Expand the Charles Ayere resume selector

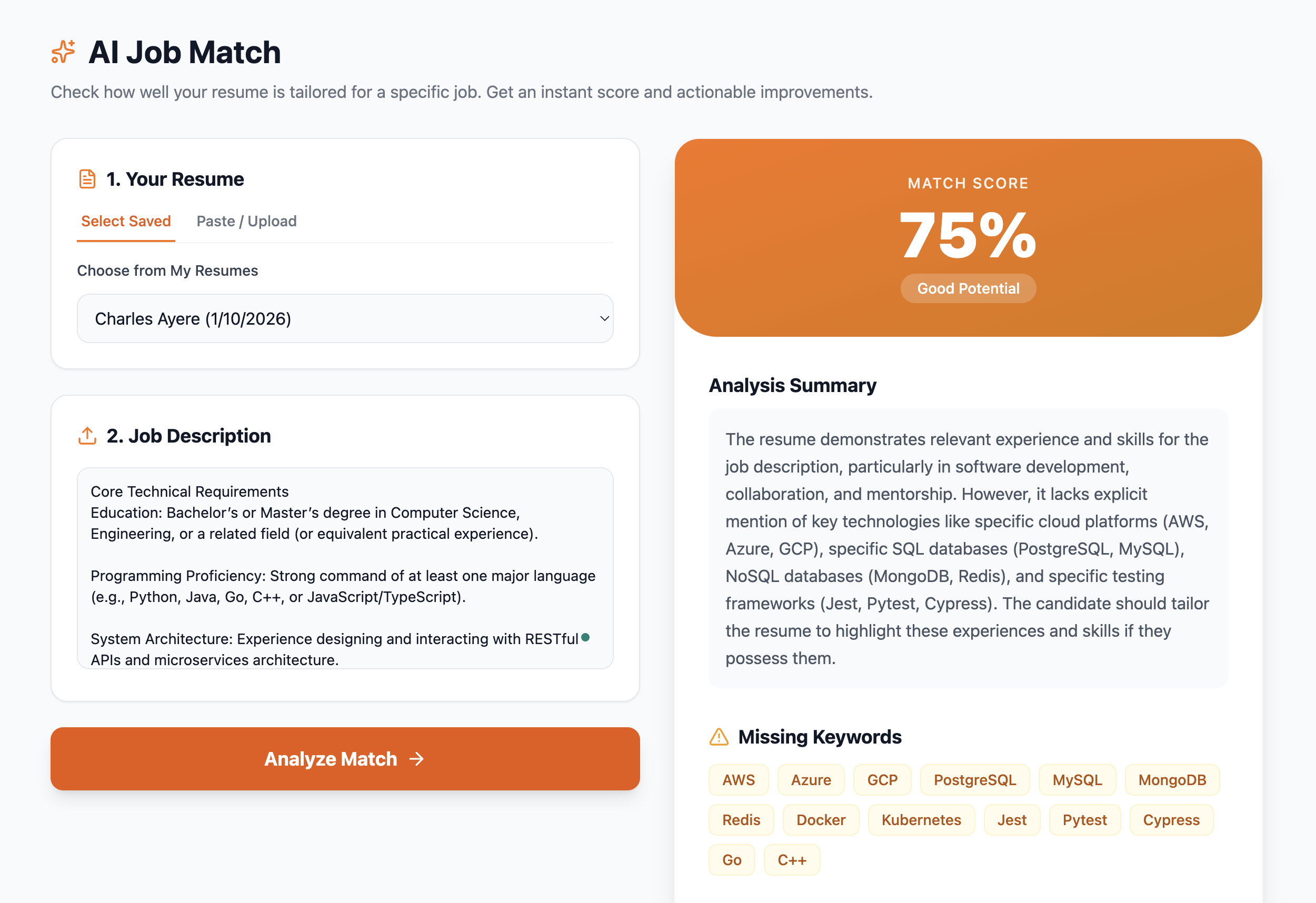[345, 319]
